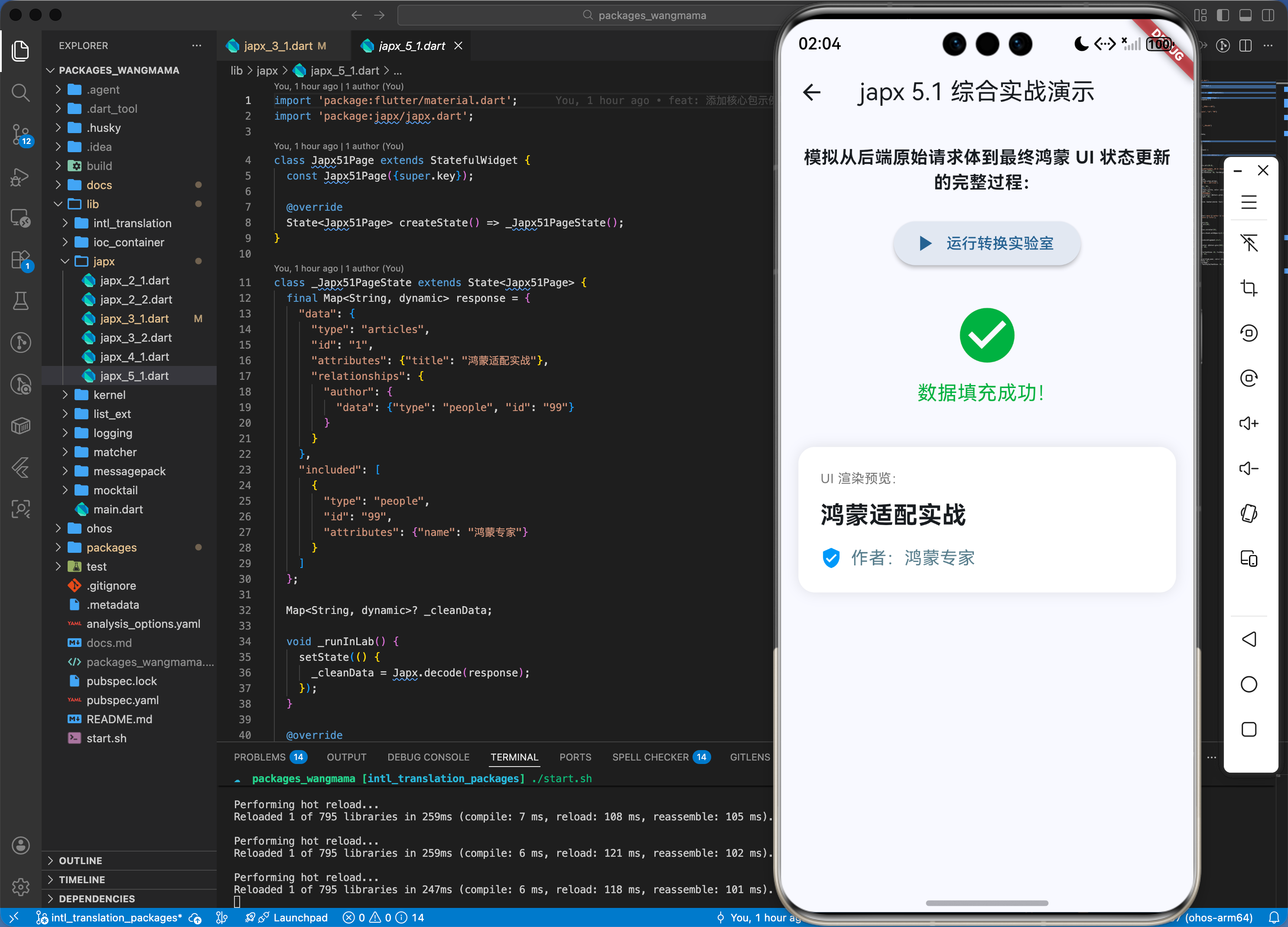Open Extensions view in activity bar
This screenshot has height=927, width=1288.
[x=20, y=260]
